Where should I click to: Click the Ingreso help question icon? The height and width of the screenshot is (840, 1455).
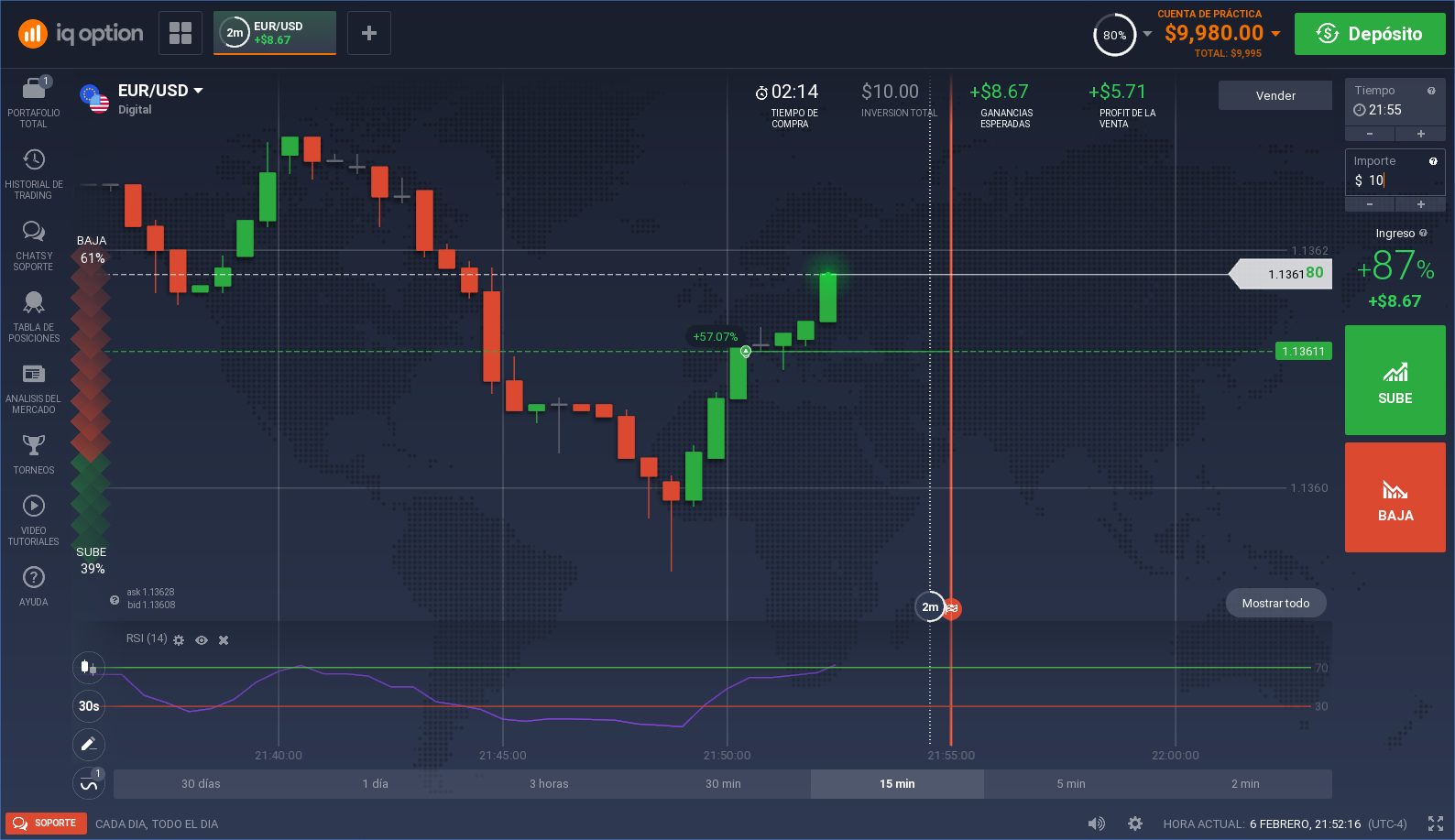click(1423, 233)
